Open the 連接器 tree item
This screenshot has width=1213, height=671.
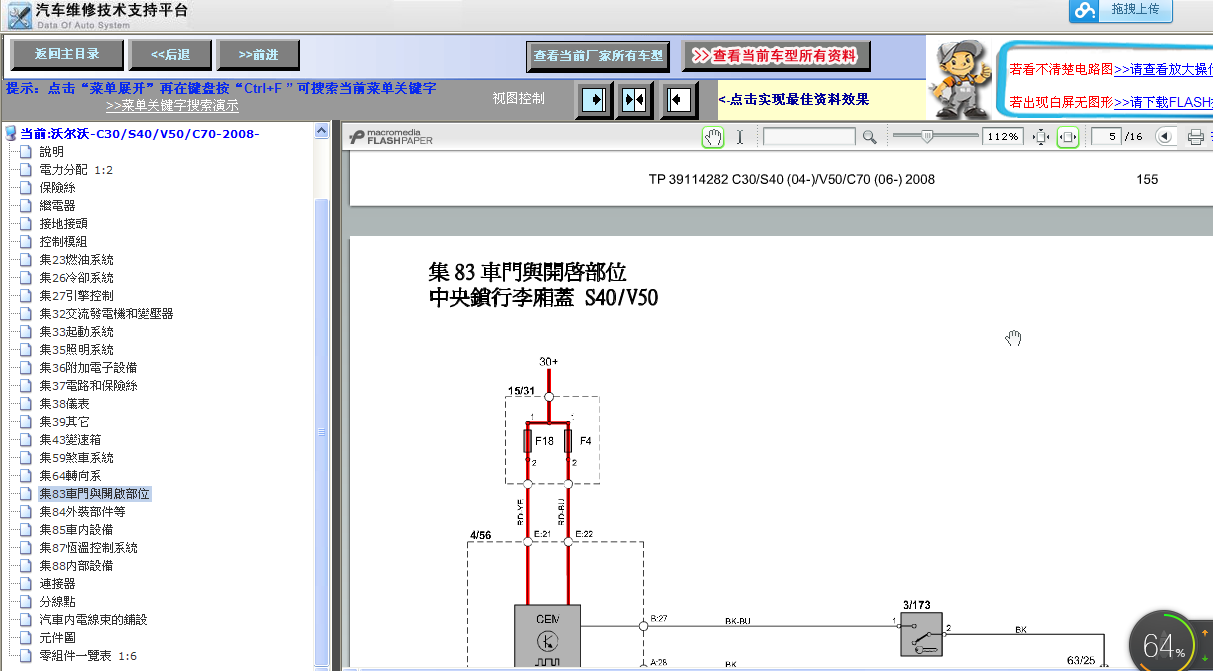[x=57, y=584]
